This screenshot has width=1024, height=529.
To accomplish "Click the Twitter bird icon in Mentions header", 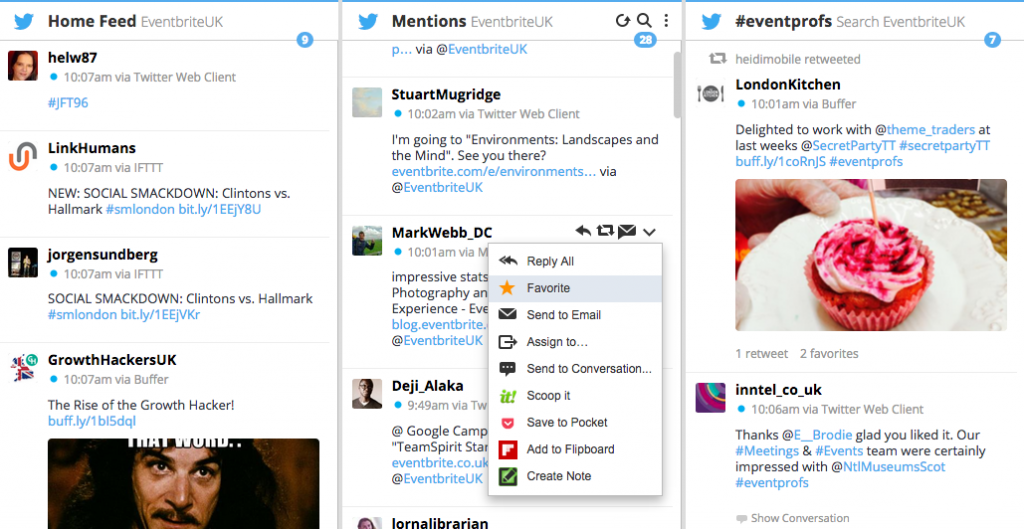I will (368, 22).
